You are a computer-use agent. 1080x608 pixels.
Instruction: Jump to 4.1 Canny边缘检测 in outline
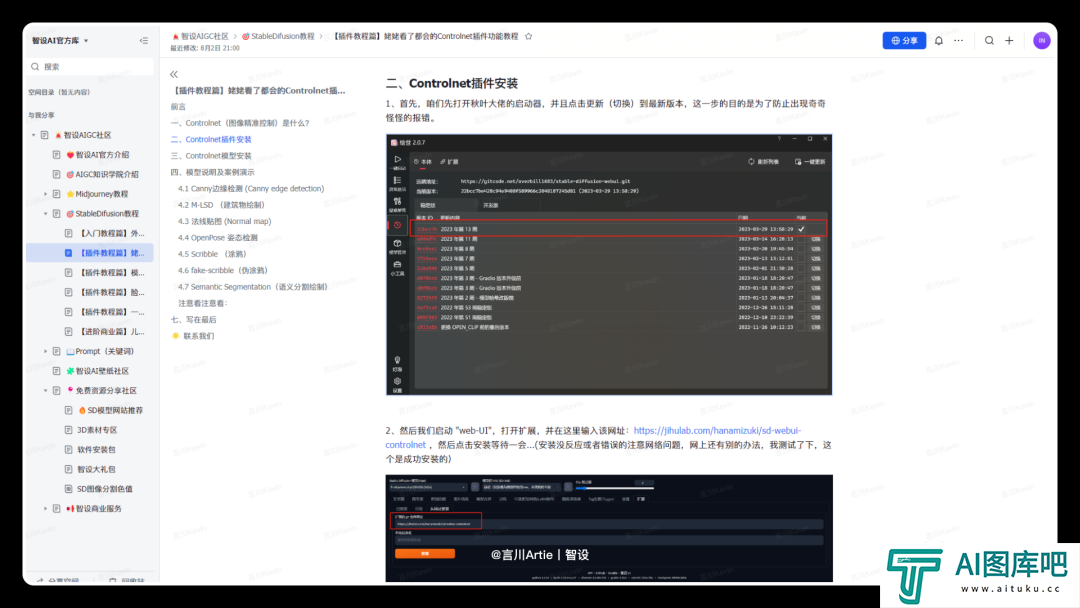[251, 189]
